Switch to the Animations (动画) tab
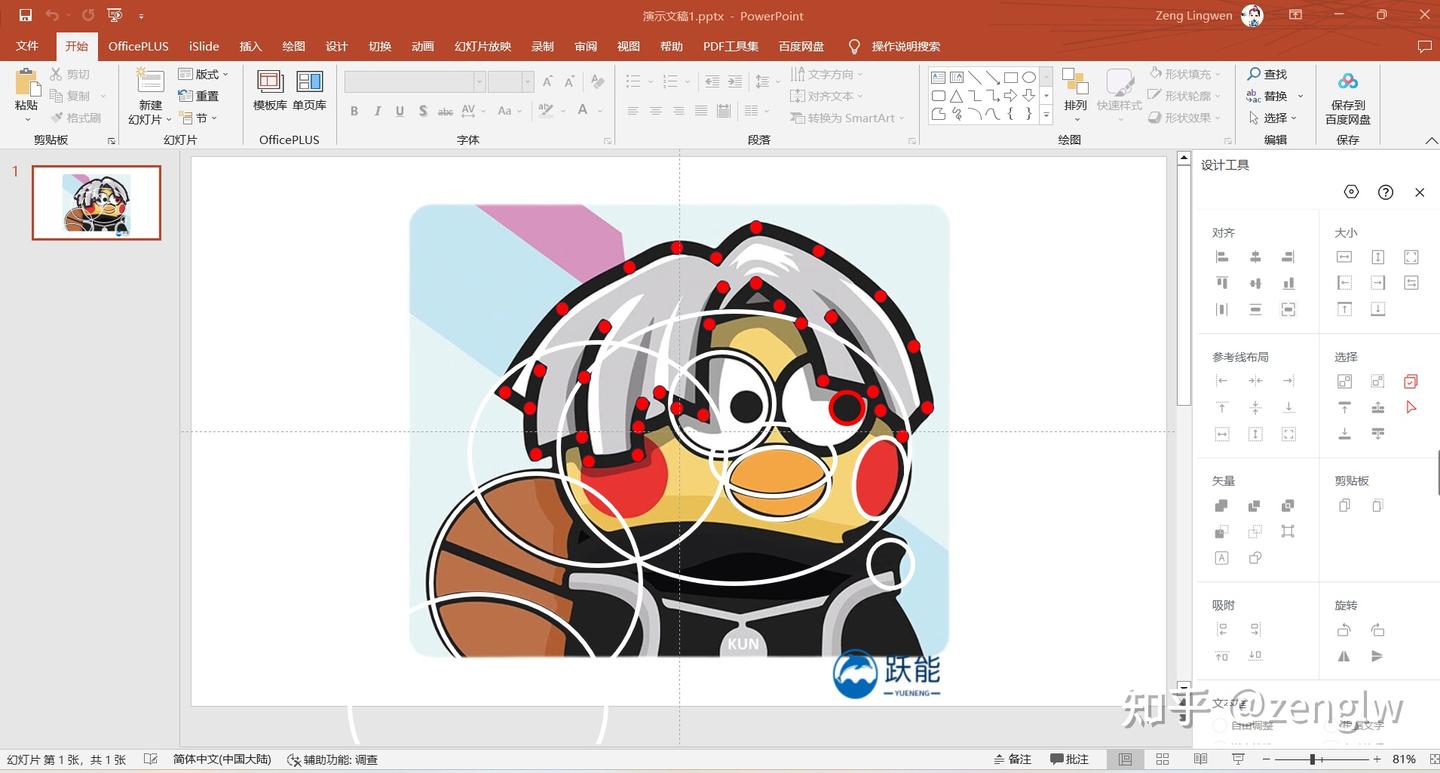The height and width of the screenshot is (773, 1440). pyautogui.click(x=423, y=47)
